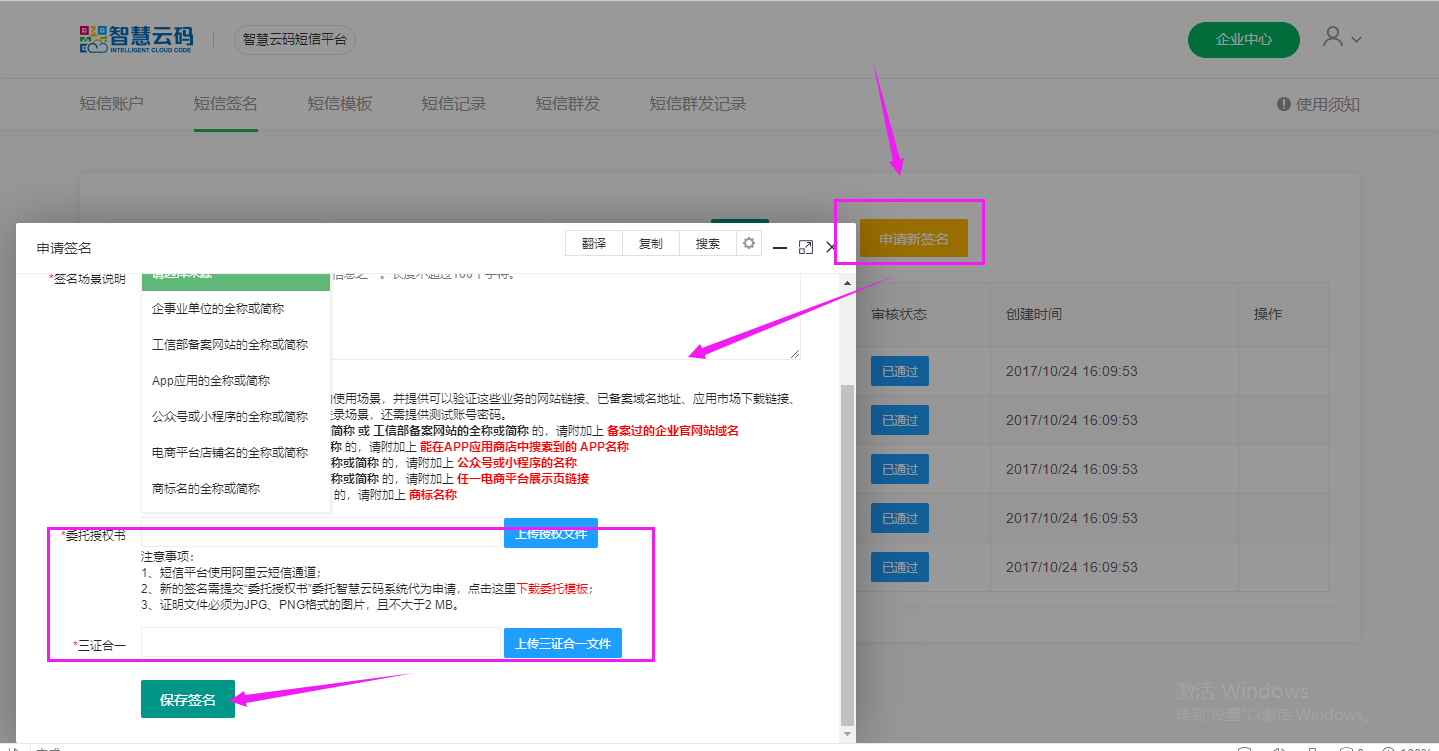
Task: Go to 短信账户 tab
Action: click(111, 104)
